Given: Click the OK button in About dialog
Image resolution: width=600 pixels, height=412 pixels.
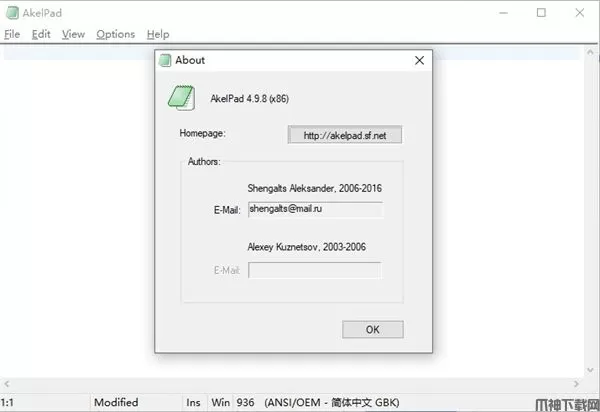Looking at the screenshot, I should click(x=373, y=329).
